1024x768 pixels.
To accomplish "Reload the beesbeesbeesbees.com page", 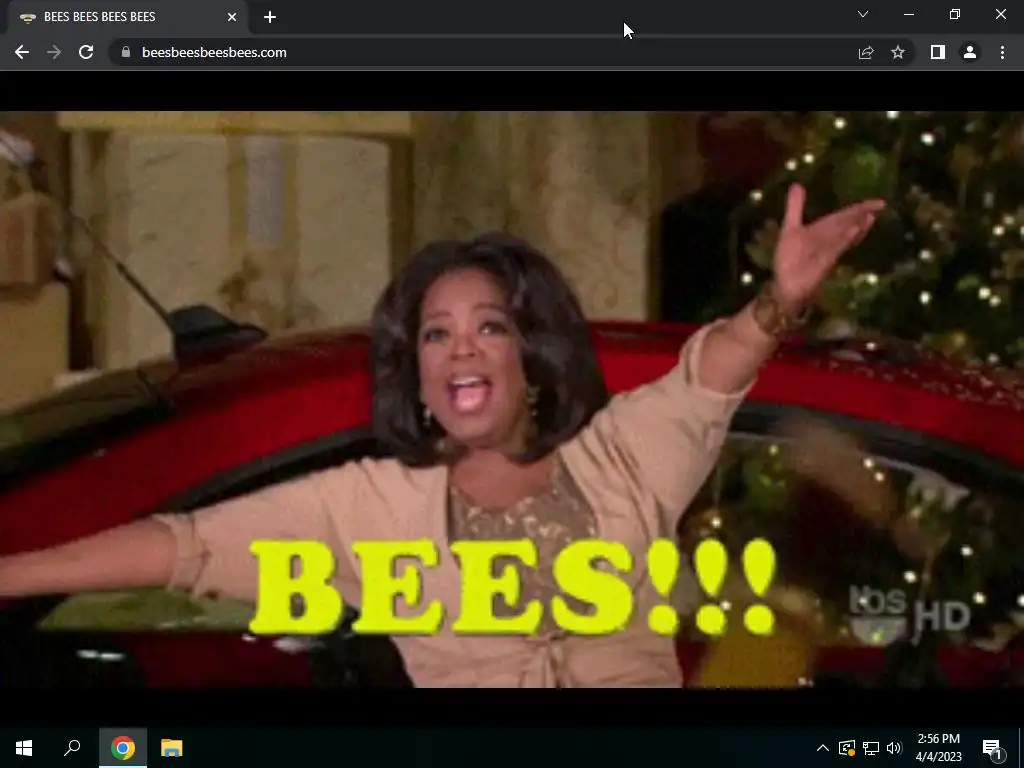I will pyautogui.click(x=86, y=52).
